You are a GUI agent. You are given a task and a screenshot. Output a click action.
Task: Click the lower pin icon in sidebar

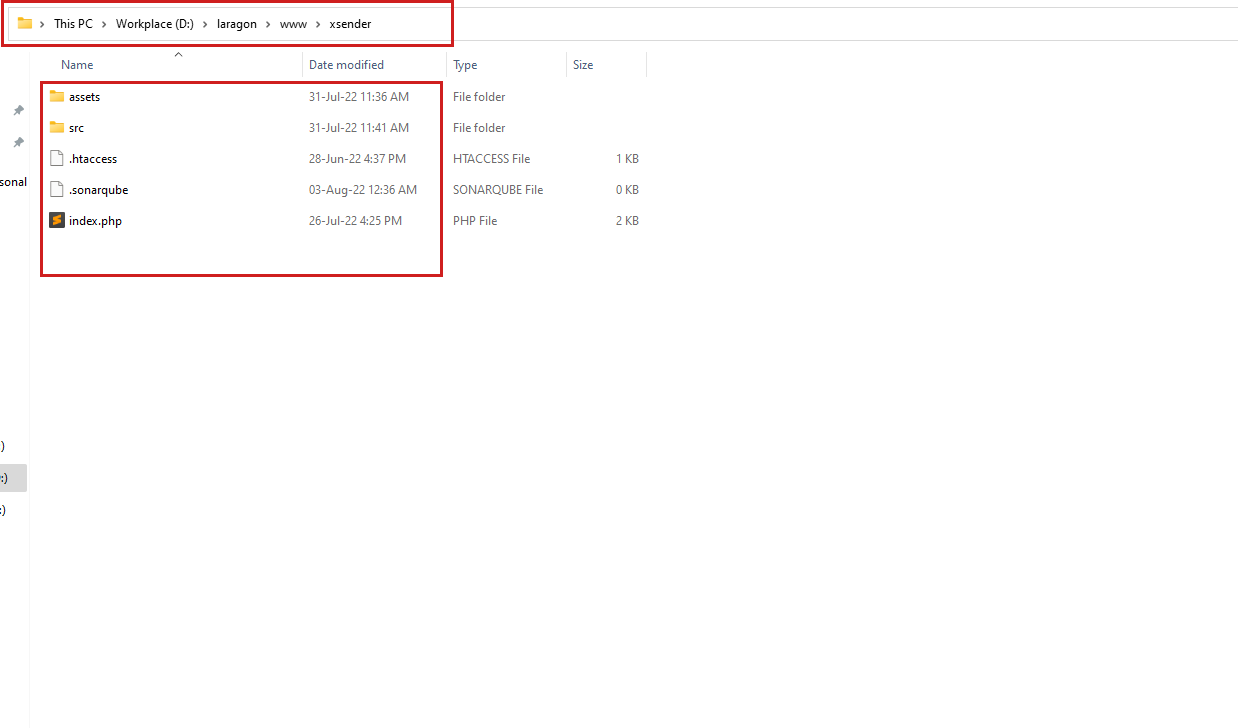point(18,143)
